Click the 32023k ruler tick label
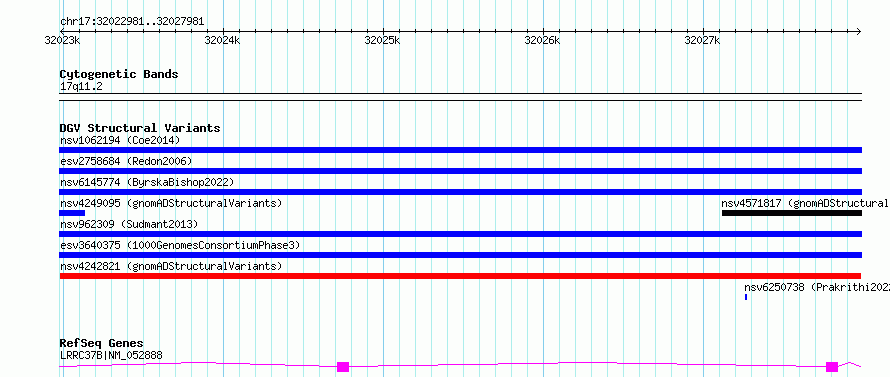Screen dimensions: 890x377 63,40
